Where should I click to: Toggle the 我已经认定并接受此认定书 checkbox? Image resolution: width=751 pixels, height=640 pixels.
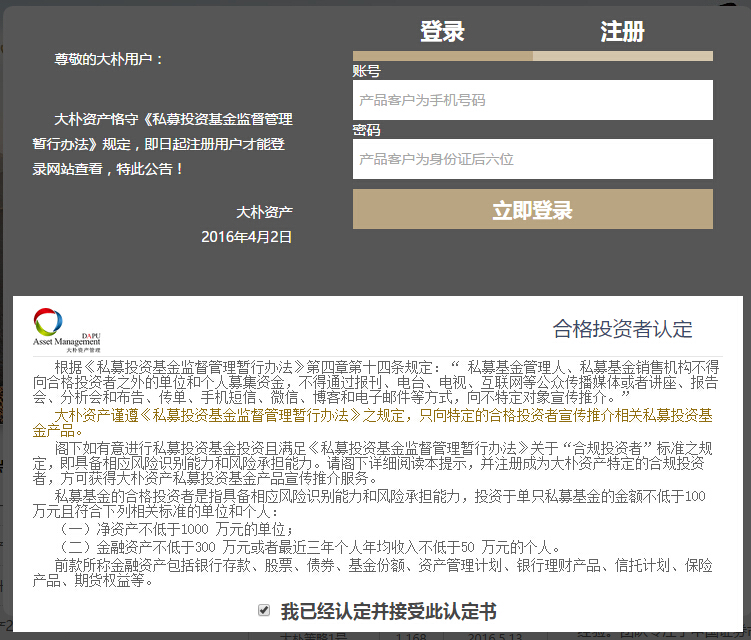click(x=264, y=610)
